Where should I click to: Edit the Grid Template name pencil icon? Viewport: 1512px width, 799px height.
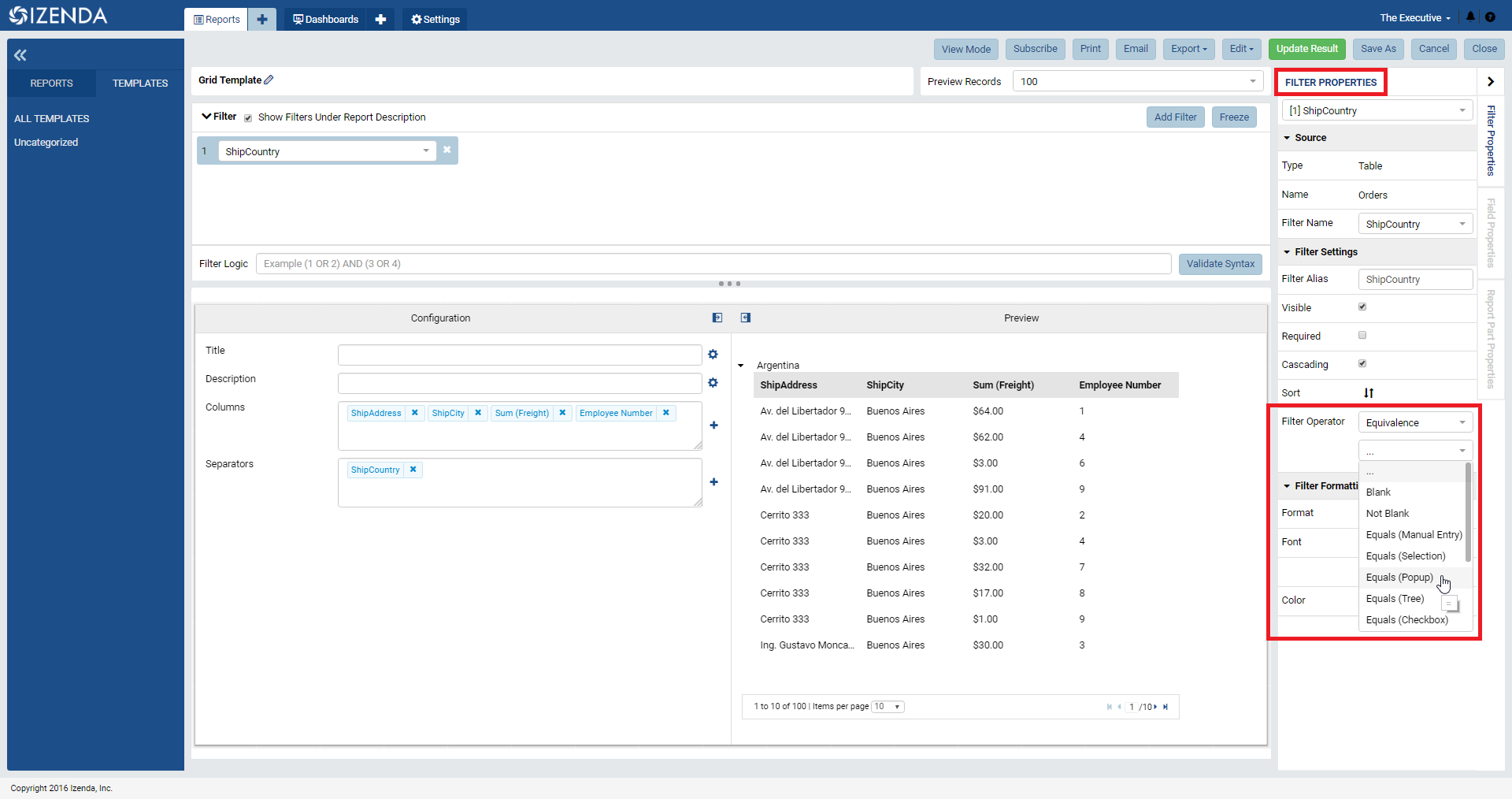(269, 80)
